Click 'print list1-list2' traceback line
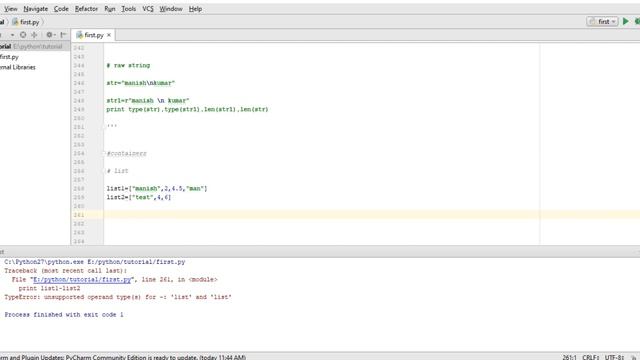The width and height of the screenshot is (640, 360). pos(49,288)
